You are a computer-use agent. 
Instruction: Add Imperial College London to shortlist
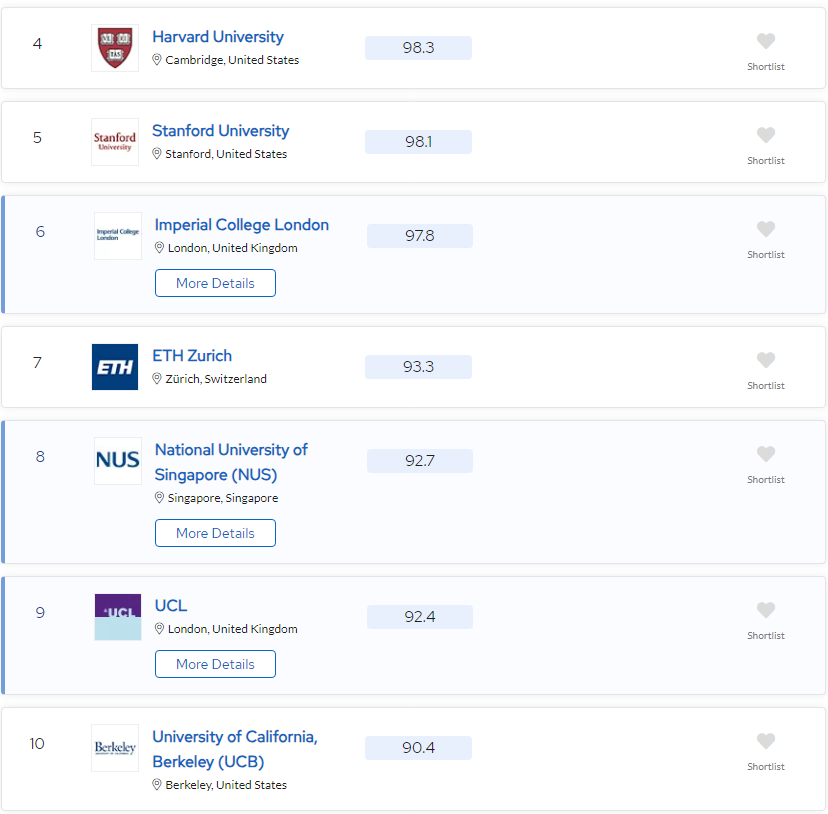[x=765, y=229]
